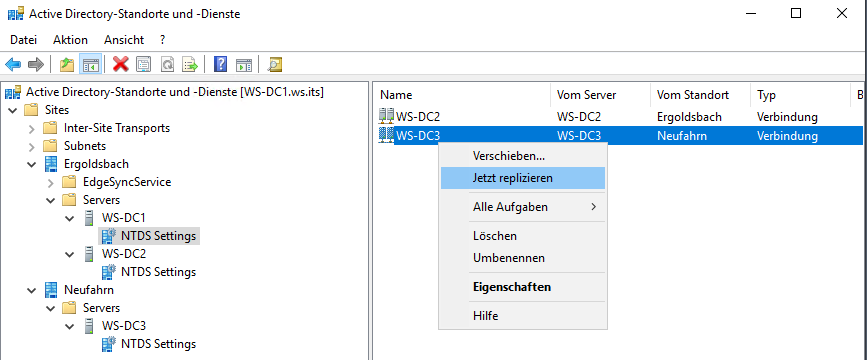Screen dimensions: 867x360
Task: Toggle the action pane toolbar icon
Action: tap(244, 65)
